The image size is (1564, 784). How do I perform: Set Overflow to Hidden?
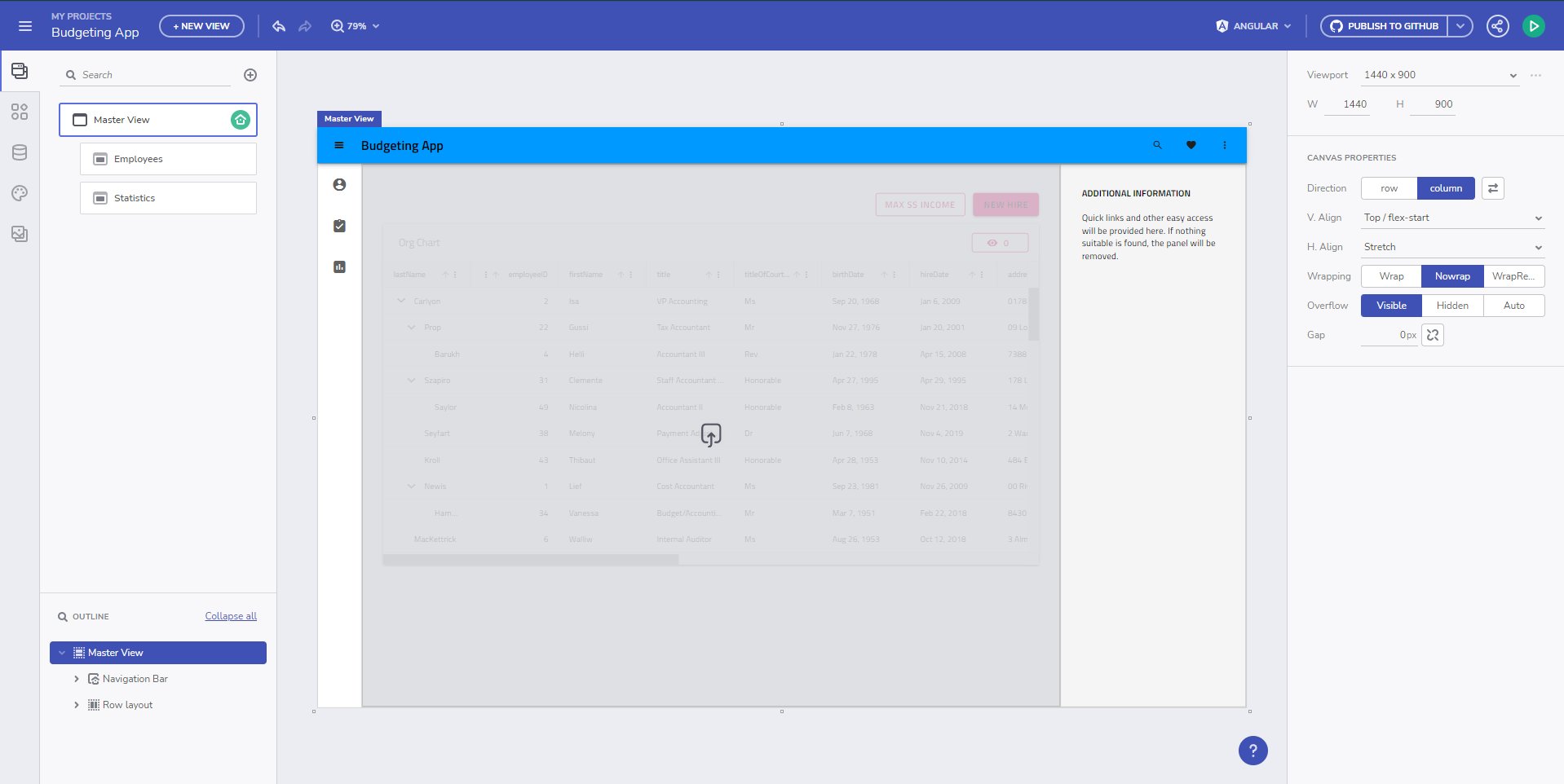point(1451,305)
